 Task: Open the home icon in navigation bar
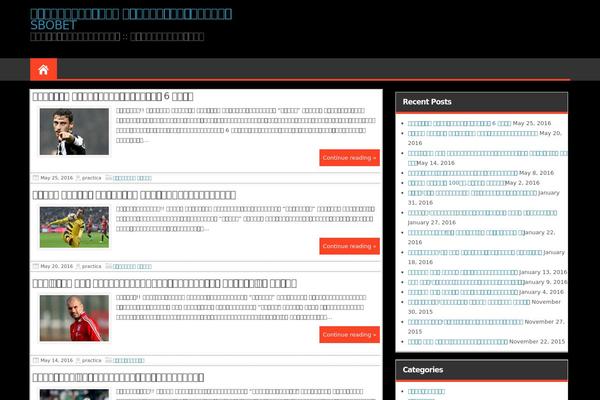(x=44, y=70)
